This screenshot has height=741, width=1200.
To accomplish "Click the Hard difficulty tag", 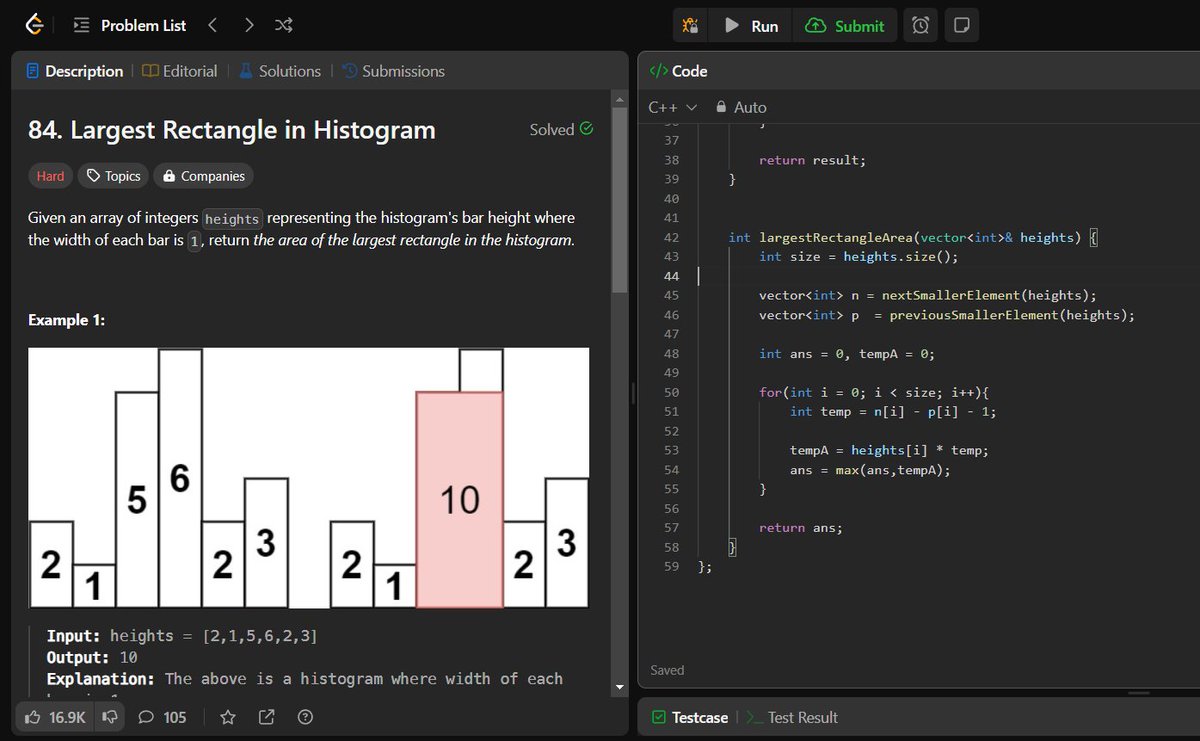I will (x=50, y=176).
